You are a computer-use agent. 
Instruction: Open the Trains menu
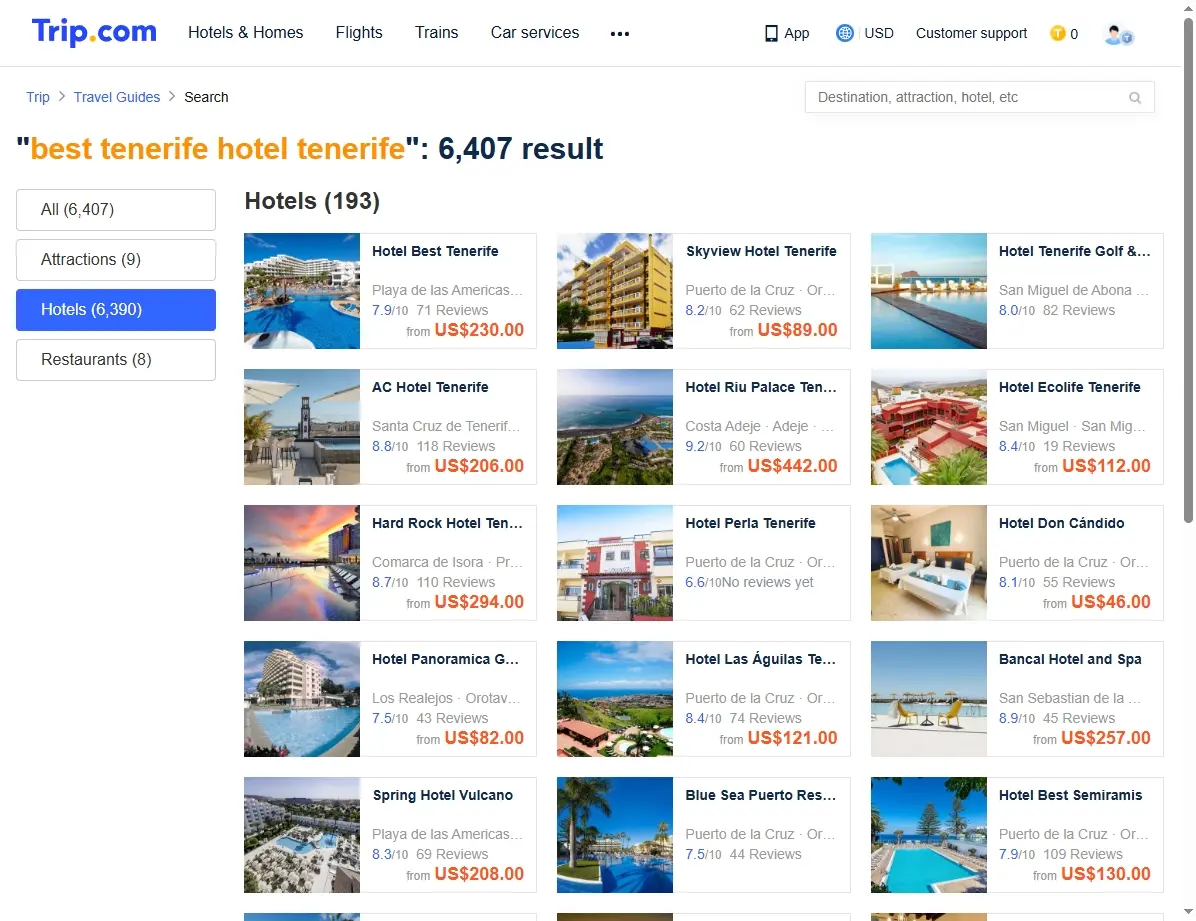coord(436,33)
